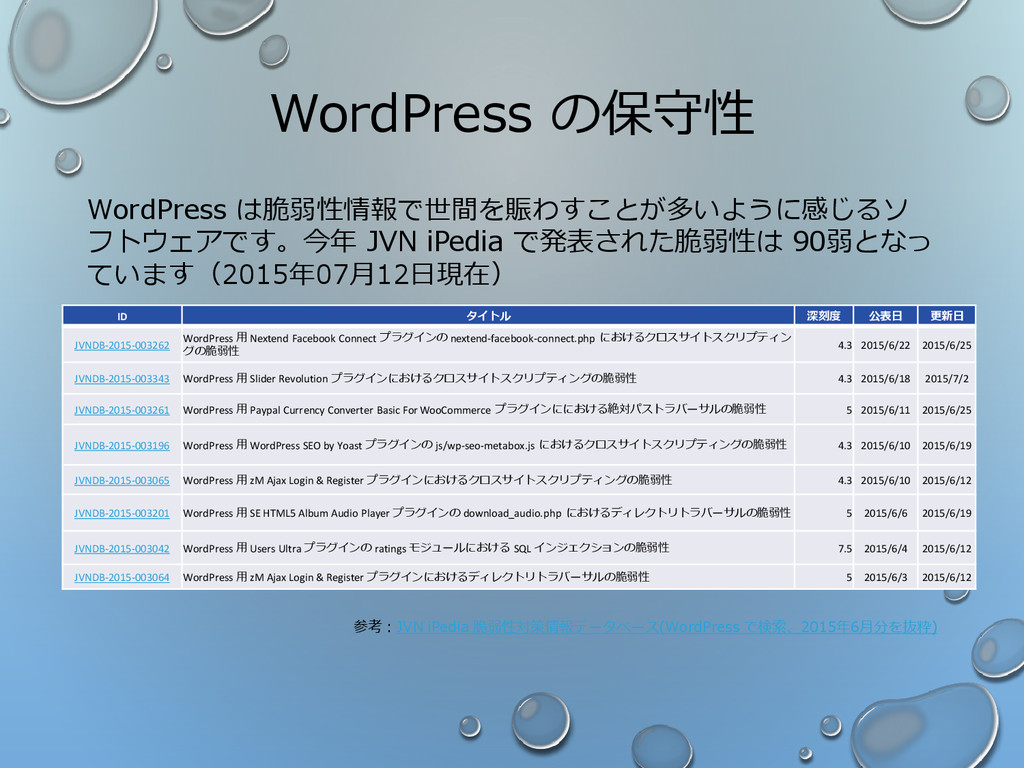Click publish date 2015/6/3
This screenshot has width=1024, height=768.
tap(886, 577)
